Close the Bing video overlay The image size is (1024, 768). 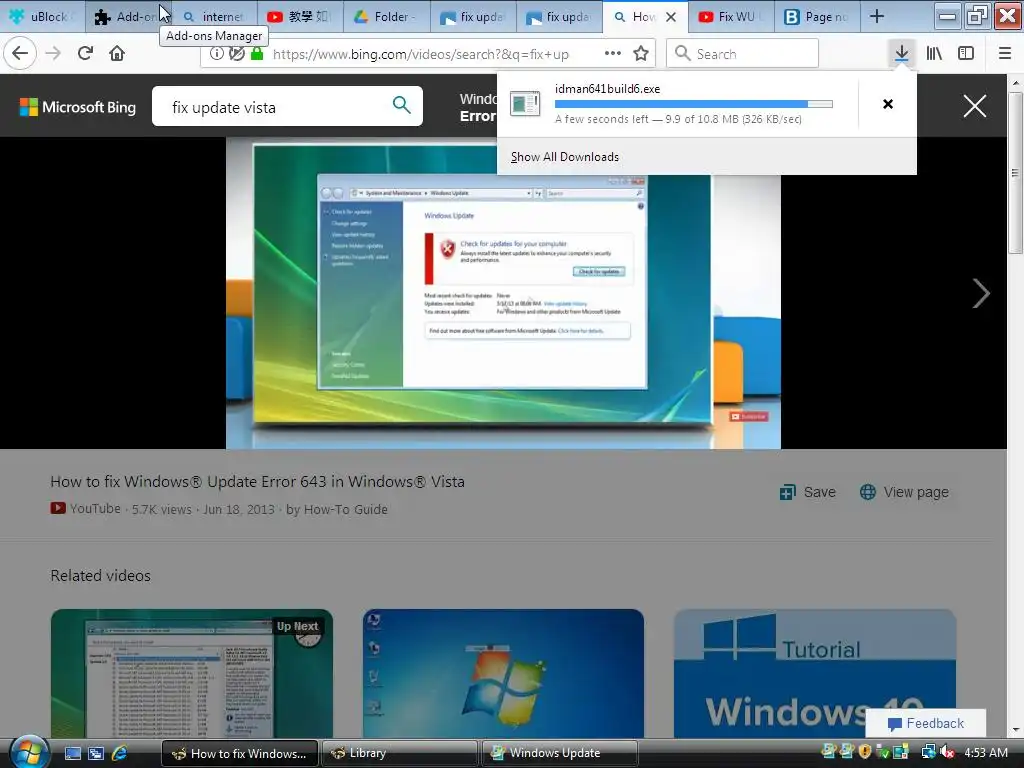tap(974, 106)
